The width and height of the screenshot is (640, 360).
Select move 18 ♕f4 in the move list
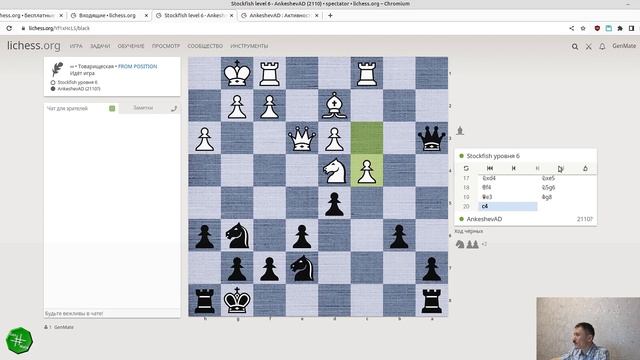click(508, 188)
